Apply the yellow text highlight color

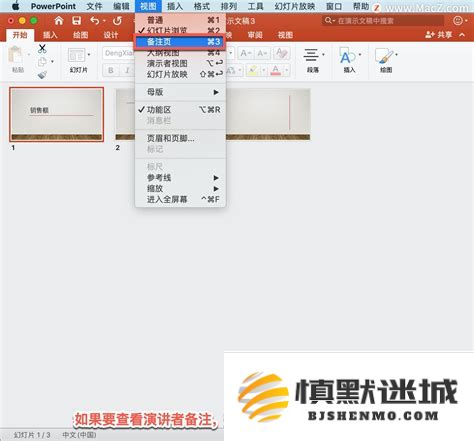pyautogui.click(x=253, y=70)
